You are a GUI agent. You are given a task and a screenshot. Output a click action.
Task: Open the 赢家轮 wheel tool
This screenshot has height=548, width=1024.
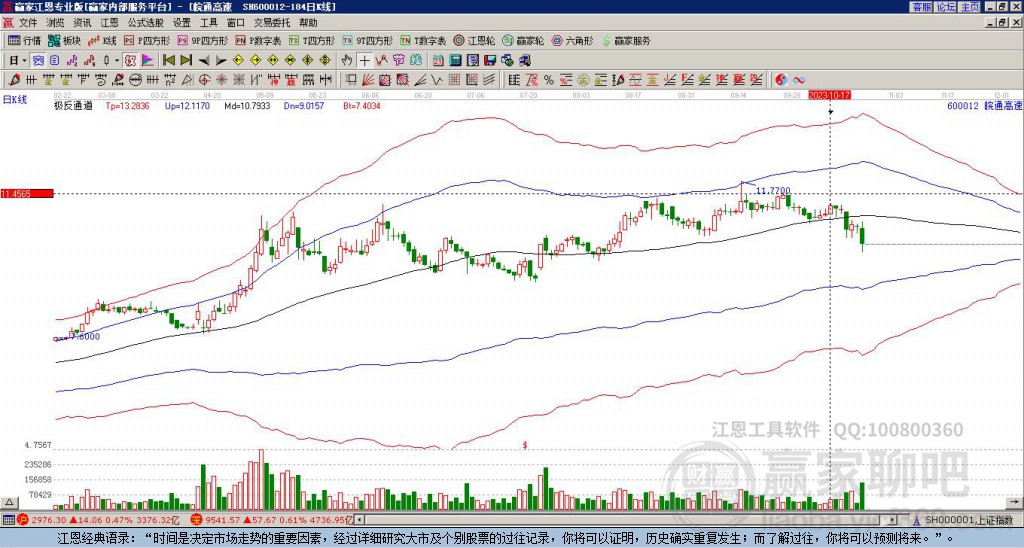(524, 40)
